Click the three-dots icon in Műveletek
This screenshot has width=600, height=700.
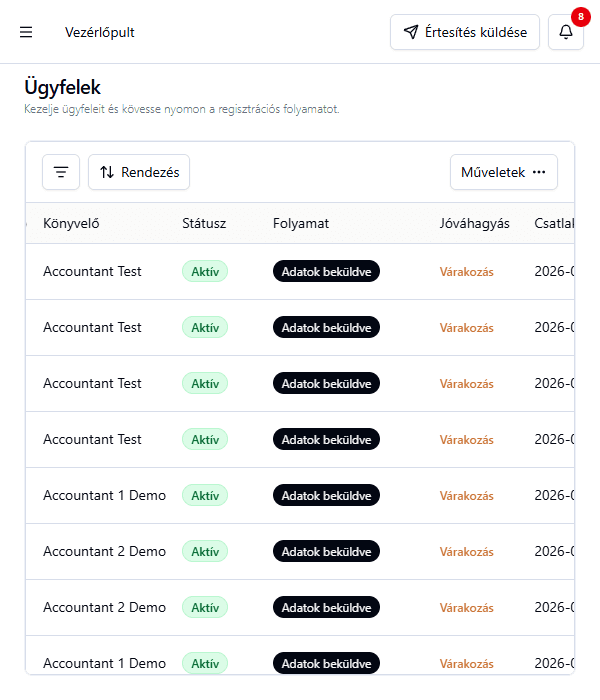(539, 172)
